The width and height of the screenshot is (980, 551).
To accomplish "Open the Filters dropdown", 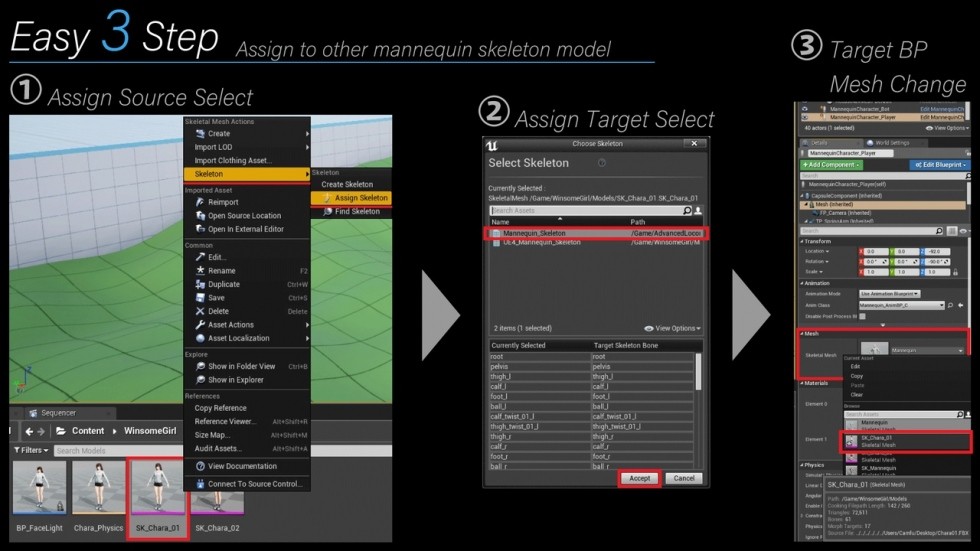I will [x=31, y=450].
